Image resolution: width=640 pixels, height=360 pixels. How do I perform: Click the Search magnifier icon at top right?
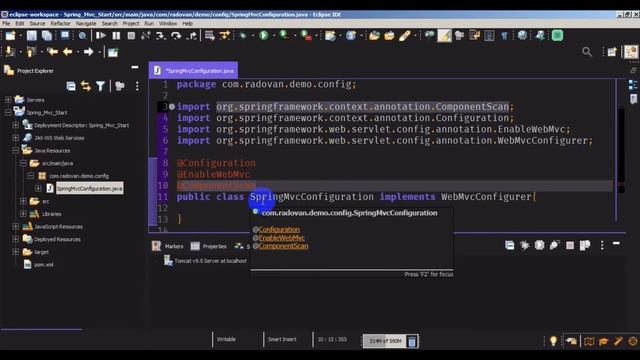[587, 52]
